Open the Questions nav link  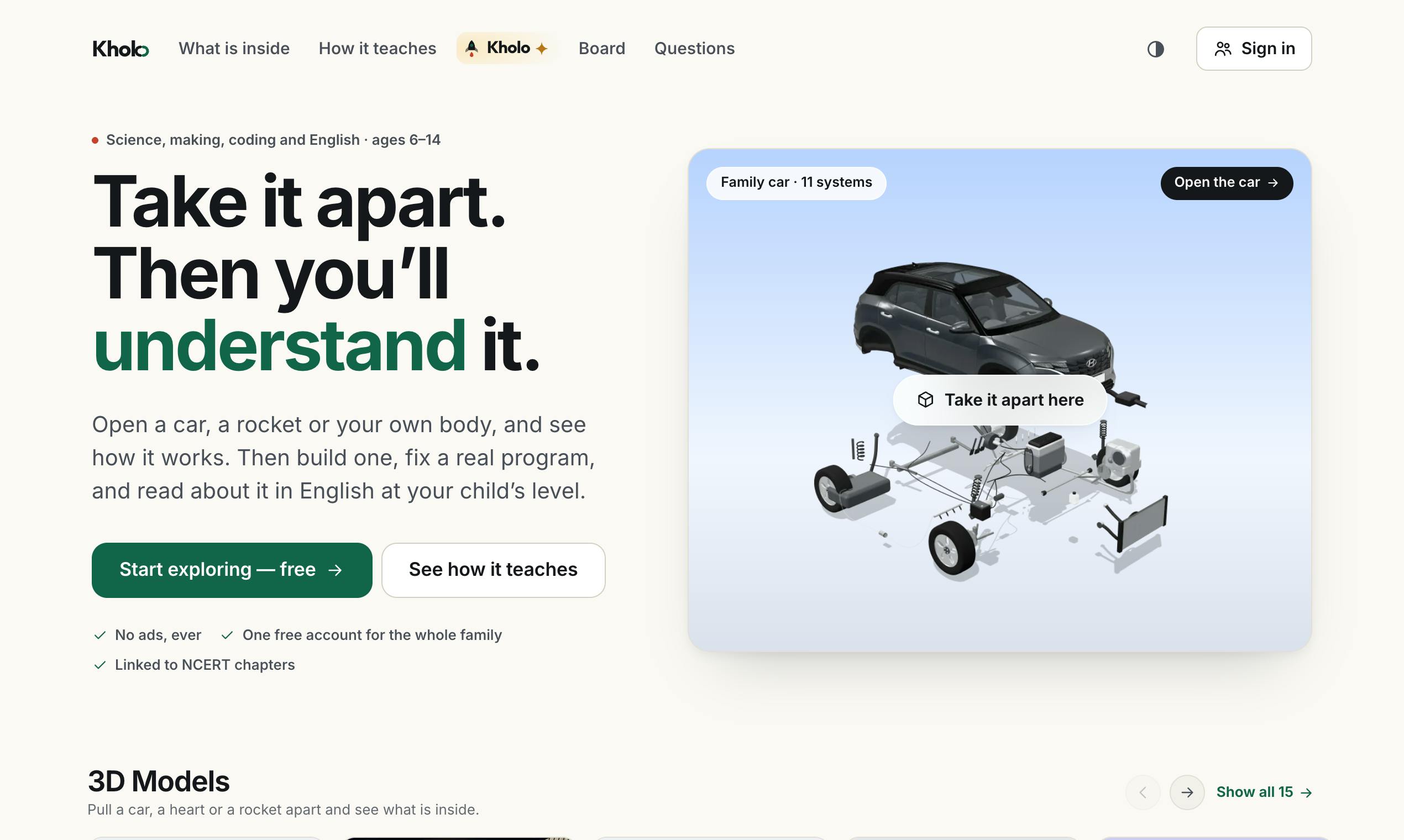click(x=695, y=49)
